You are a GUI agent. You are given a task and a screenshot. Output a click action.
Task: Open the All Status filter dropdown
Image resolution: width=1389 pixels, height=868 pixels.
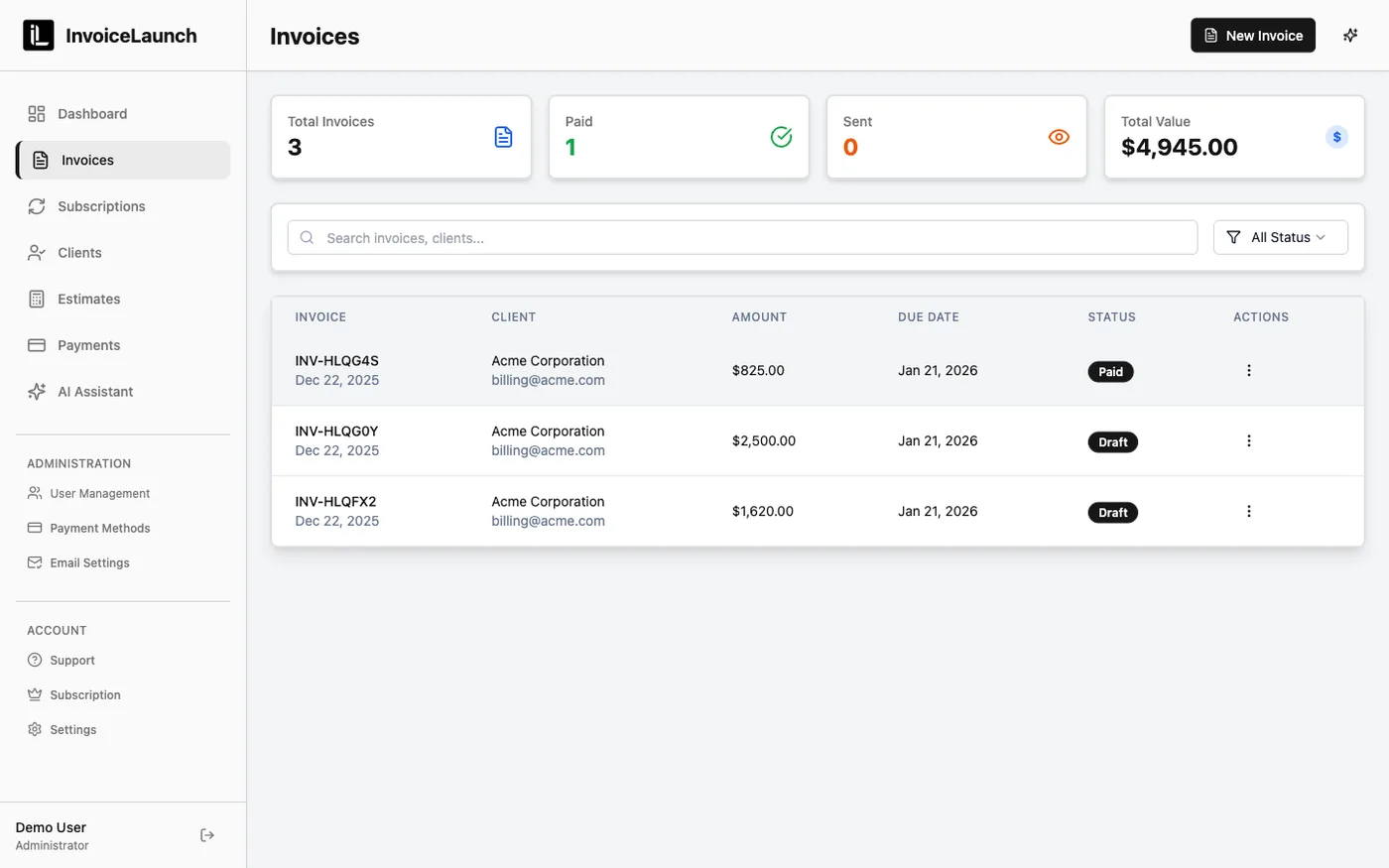[x=1280, y=237]
